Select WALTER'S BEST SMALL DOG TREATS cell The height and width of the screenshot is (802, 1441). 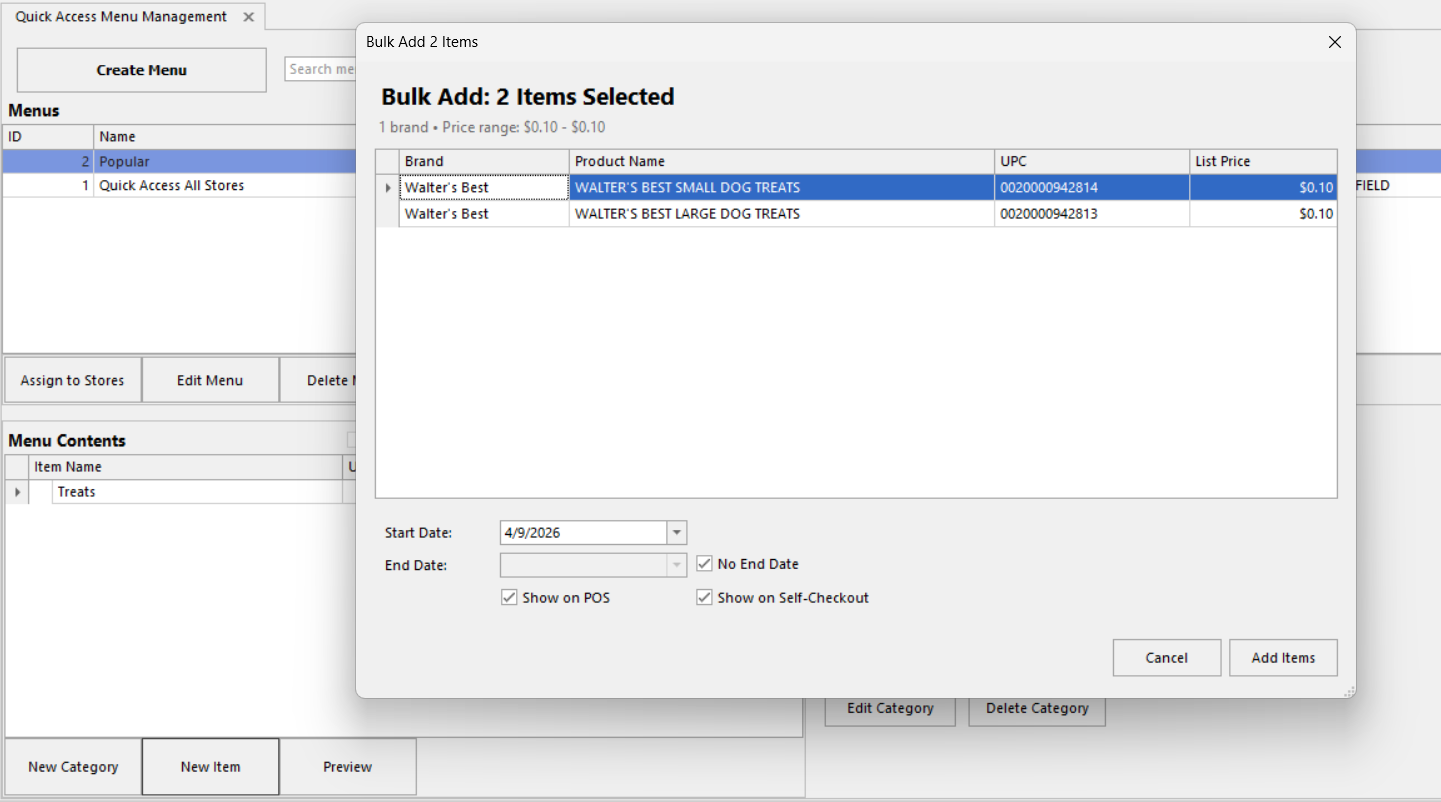click(781, 188)
